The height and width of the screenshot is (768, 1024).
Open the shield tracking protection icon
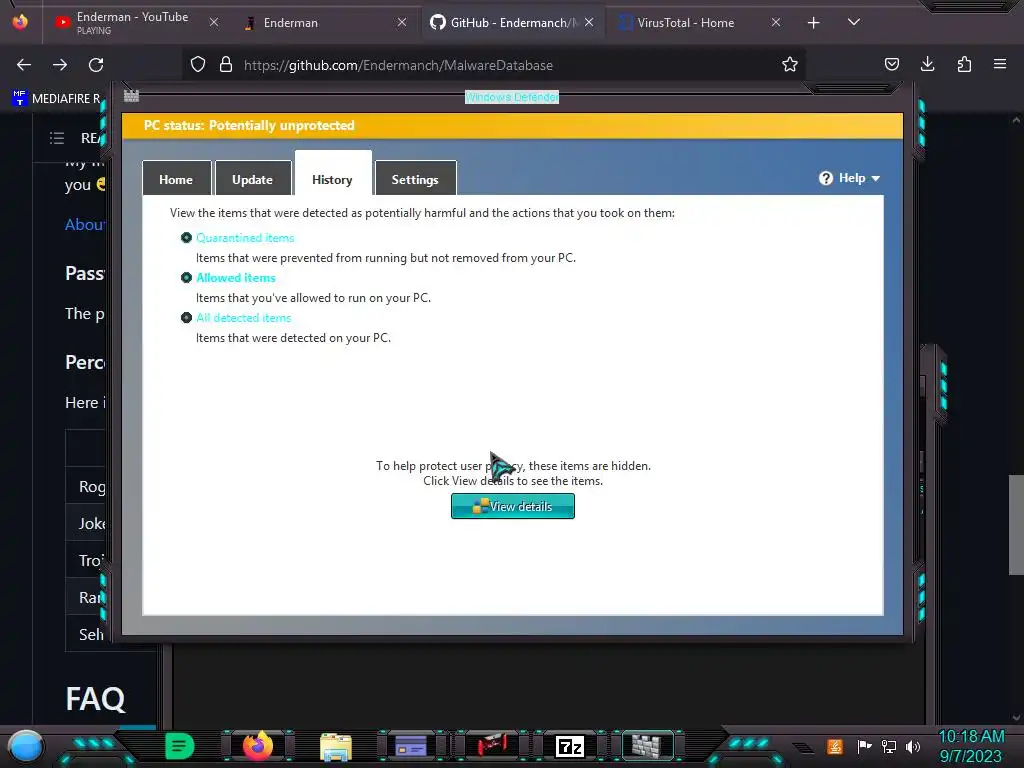pos(198,65)
